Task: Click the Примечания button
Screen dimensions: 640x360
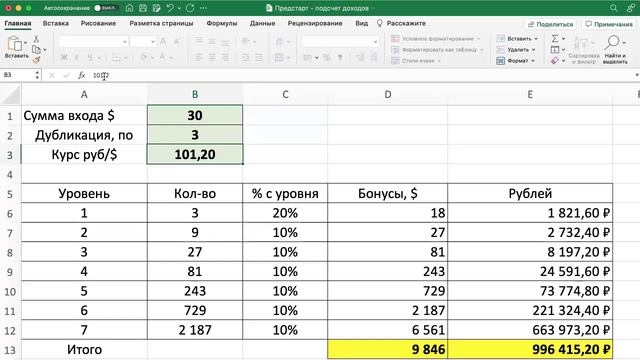Action: tap(609, 24)
